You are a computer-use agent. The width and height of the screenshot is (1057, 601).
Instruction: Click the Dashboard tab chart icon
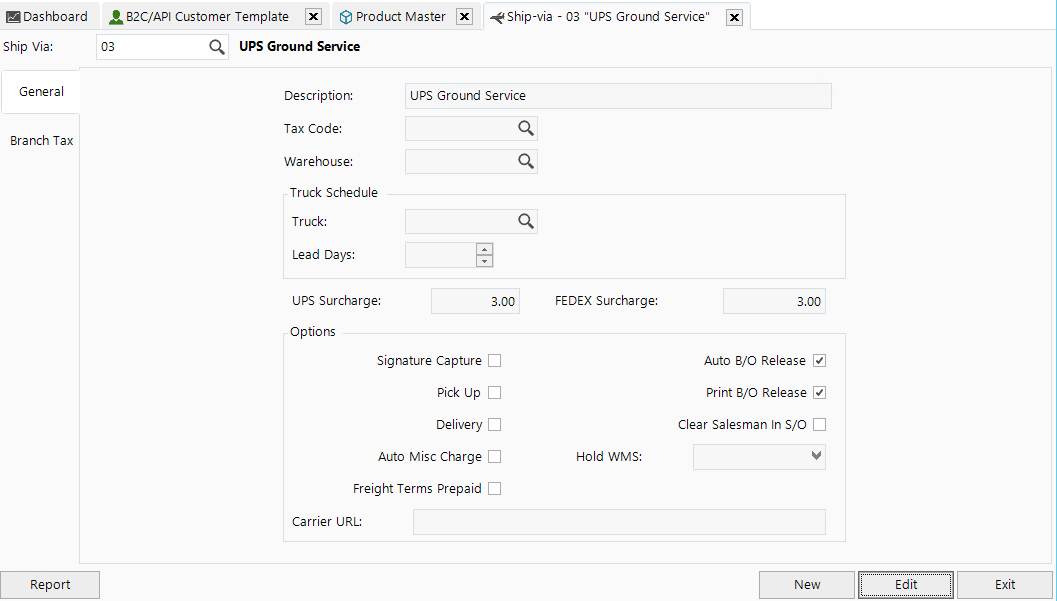[13, 16]
